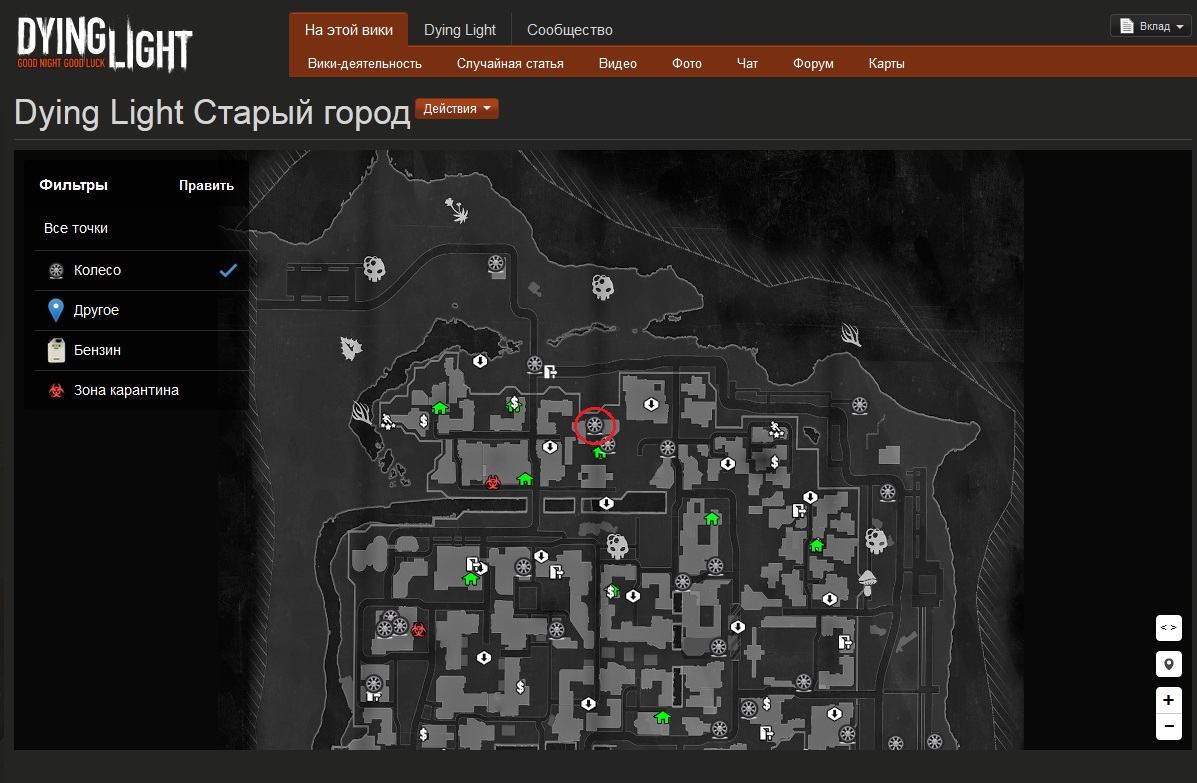The height and width of the screenshot is (783, 1197).
Task: Click the skull marker beside the parking lot
Action: coord(374,268)
